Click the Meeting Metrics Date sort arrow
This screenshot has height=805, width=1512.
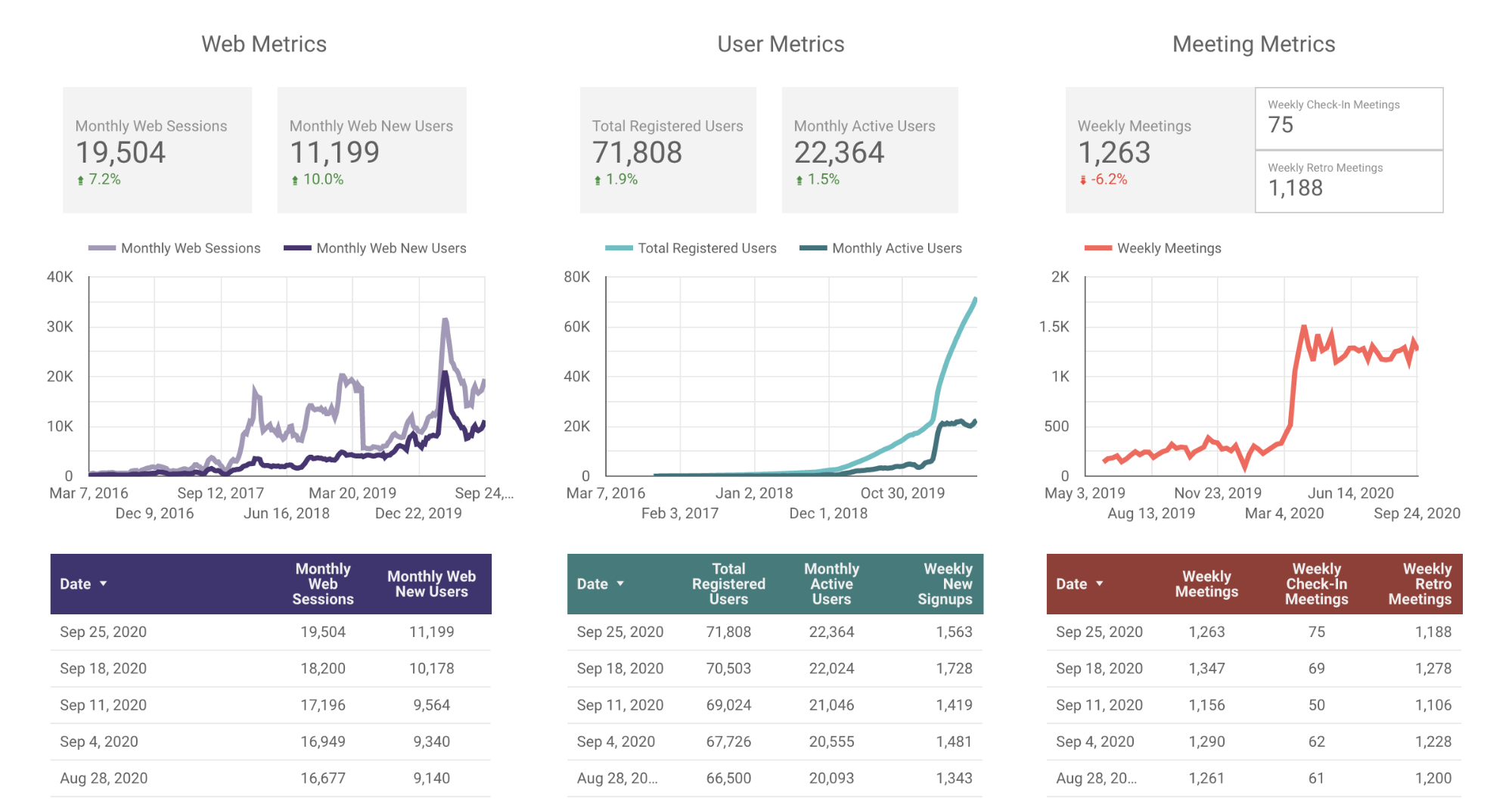coord(1099,584)
